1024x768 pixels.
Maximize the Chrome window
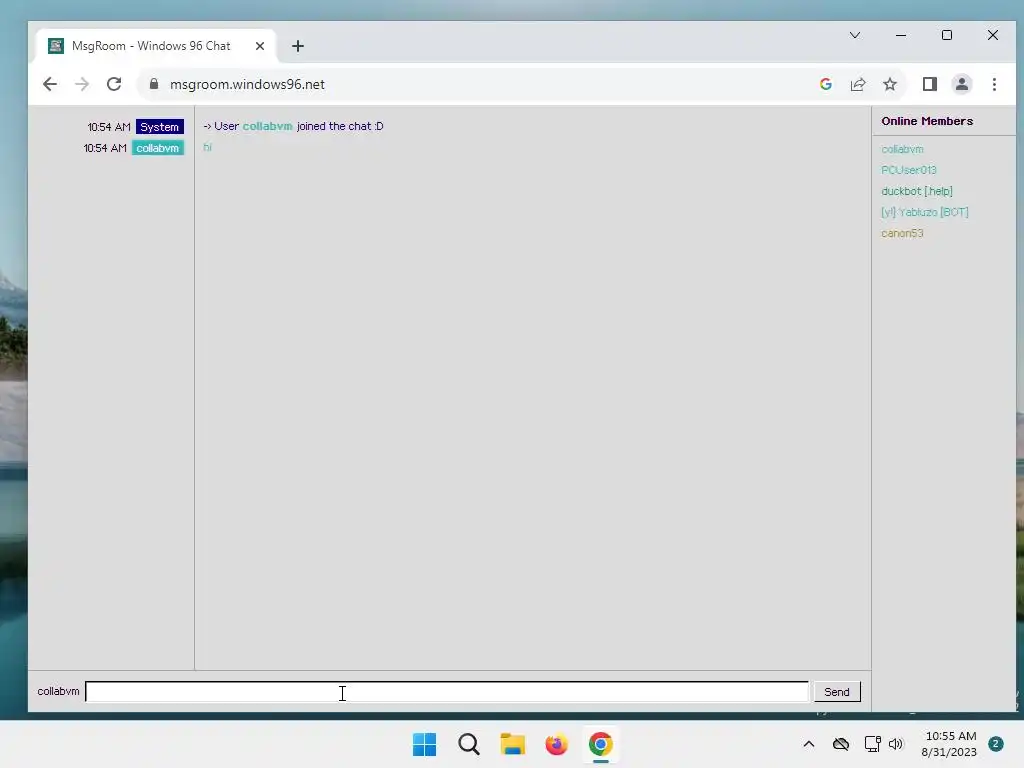[946, 35]
